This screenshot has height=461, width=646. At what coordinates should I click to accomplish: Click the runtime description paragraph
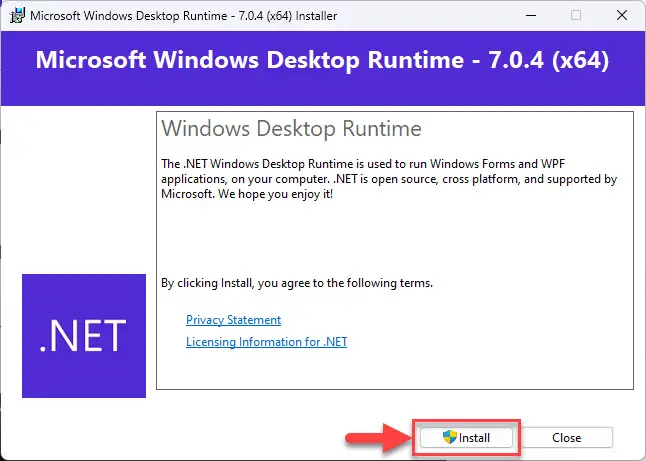click(x=389, y=179)
